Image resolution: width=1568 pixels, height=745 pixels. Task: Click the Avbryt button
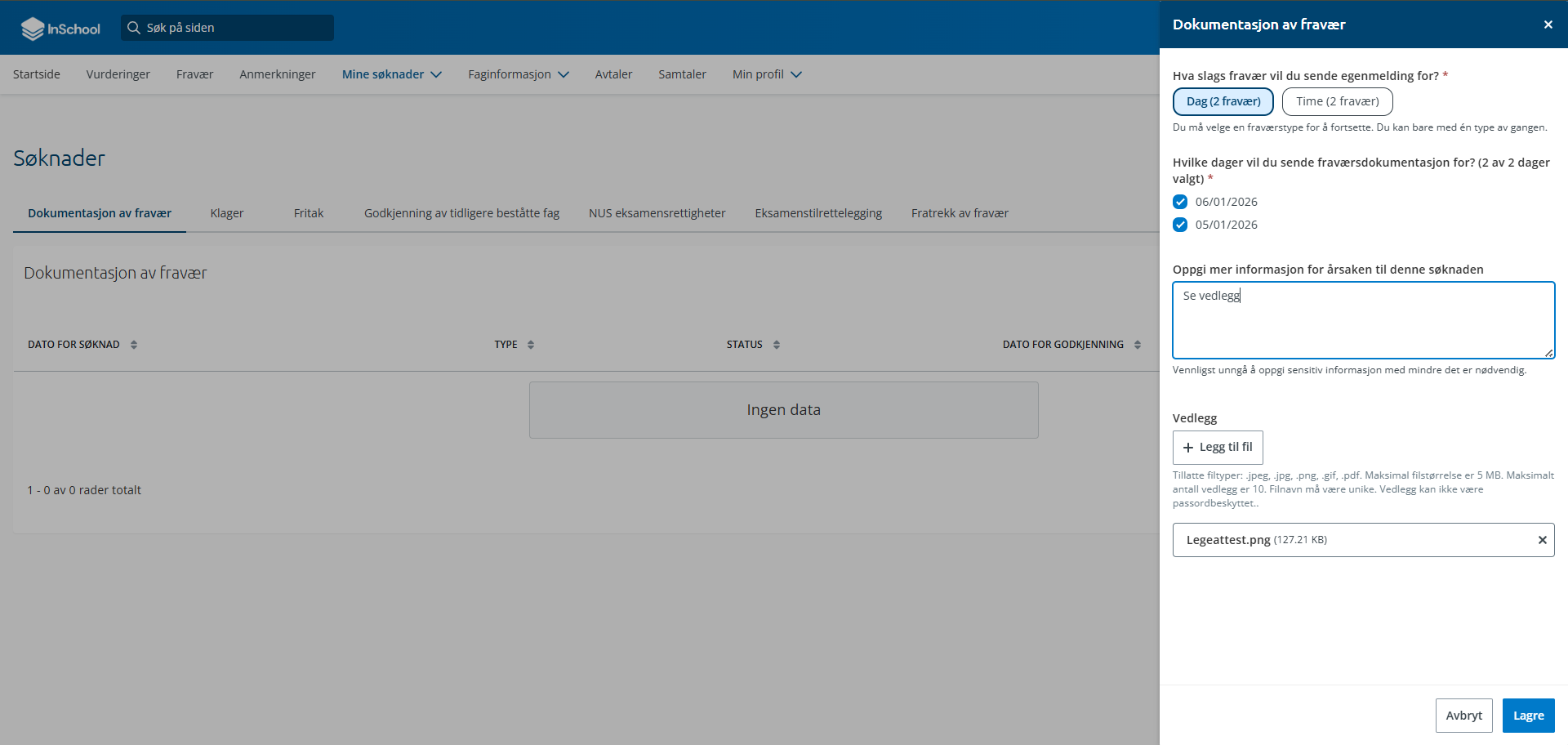[x=1464, y=716]
